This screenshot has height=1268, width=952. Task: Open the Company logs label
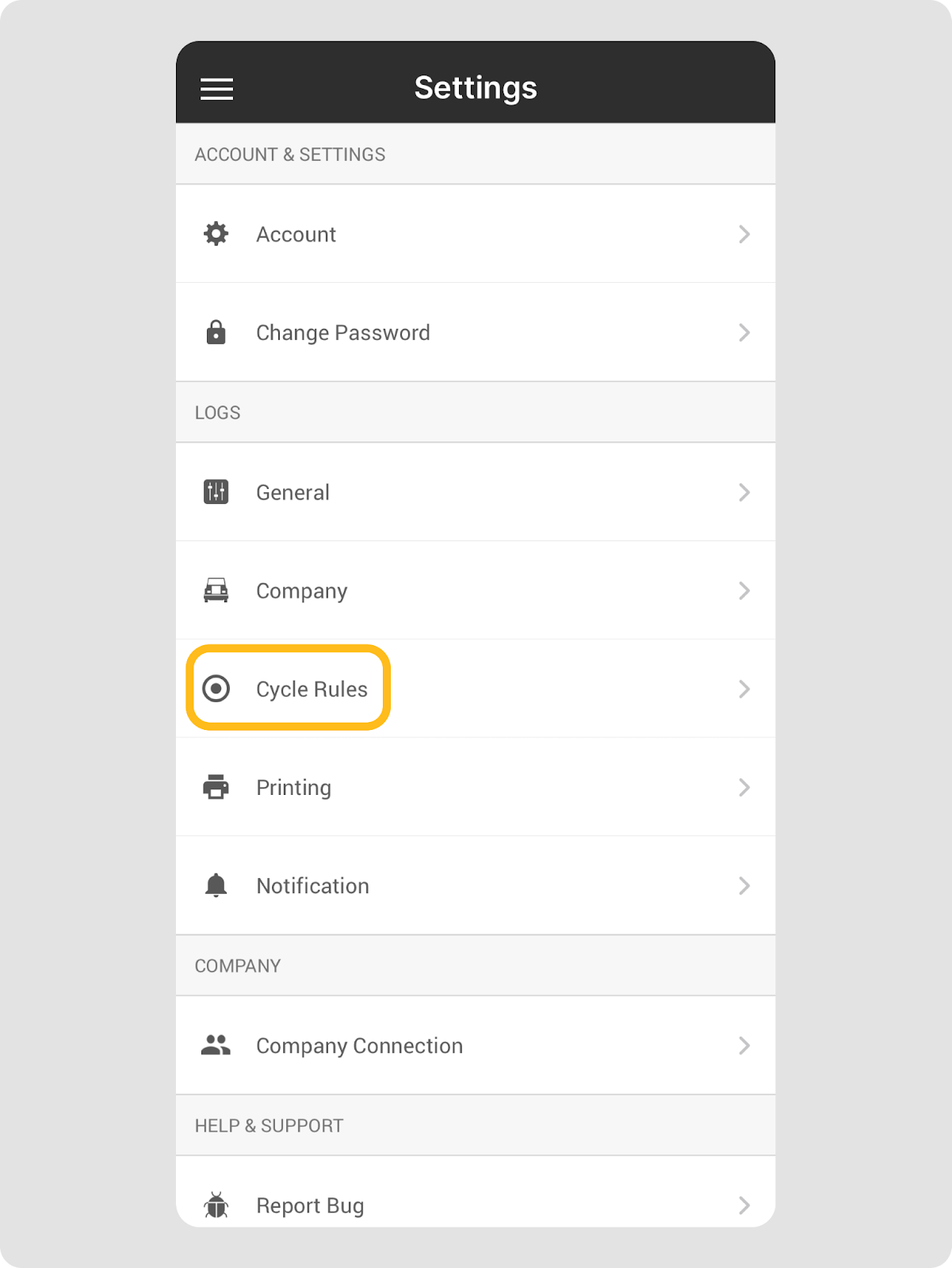pos(301,591)
